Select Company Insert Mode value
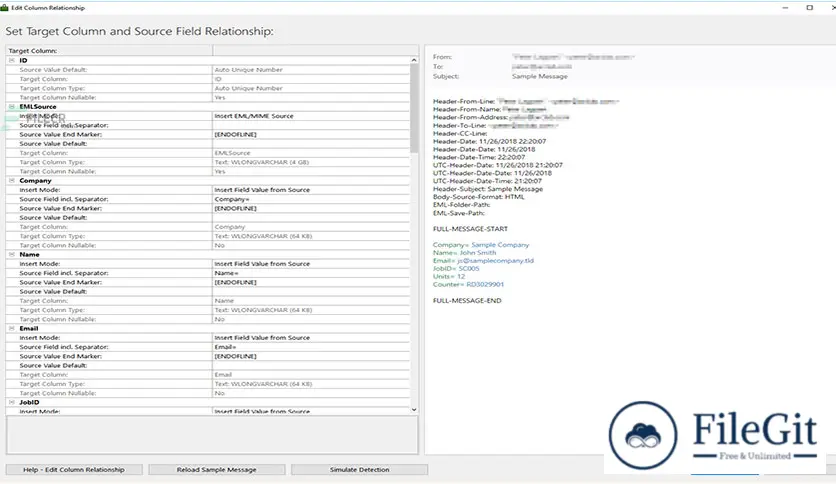The image size is (836, 484). click(311, 190)
